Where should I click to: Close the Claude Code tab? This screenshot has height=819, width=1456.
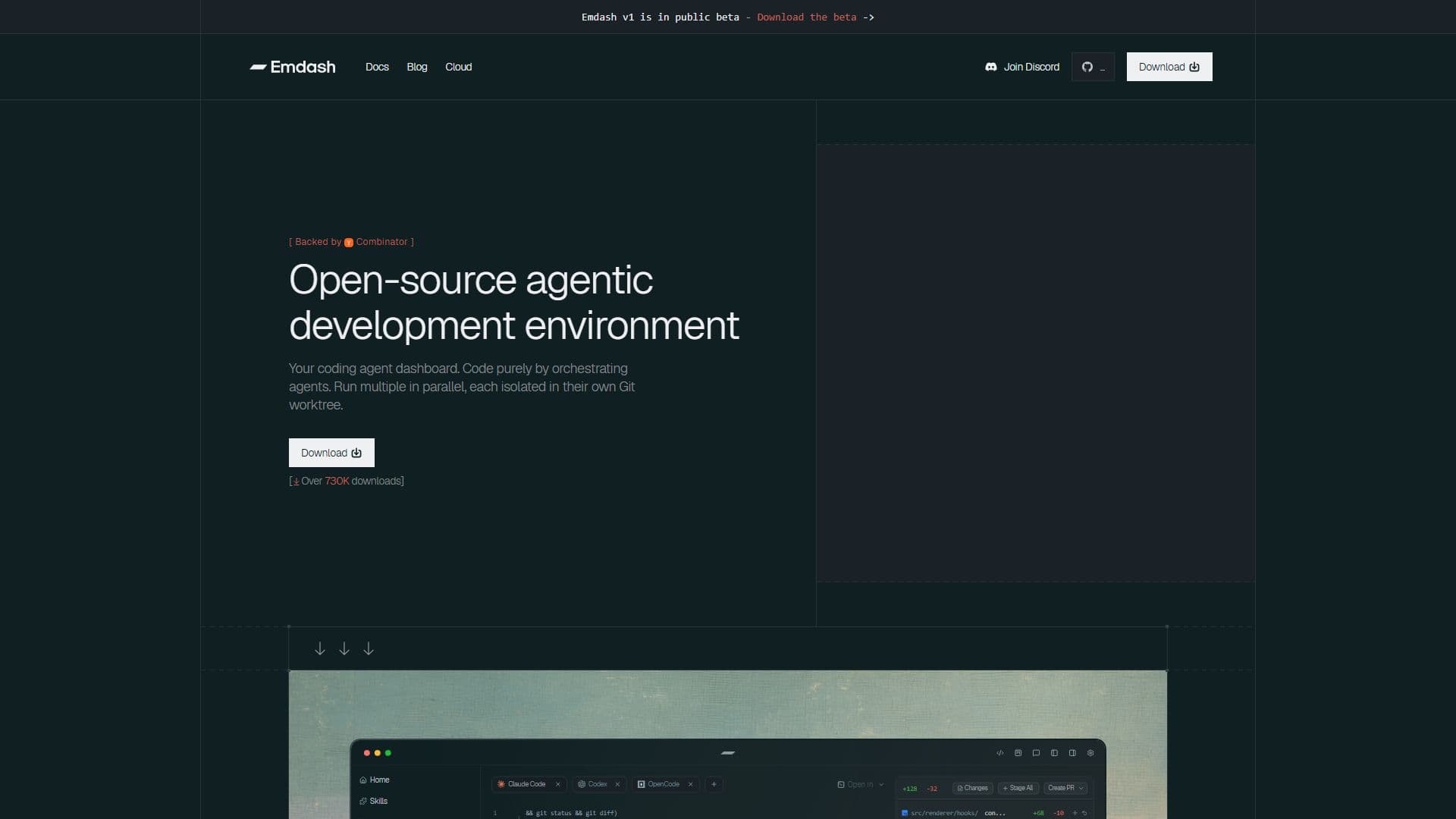point(557,784)
